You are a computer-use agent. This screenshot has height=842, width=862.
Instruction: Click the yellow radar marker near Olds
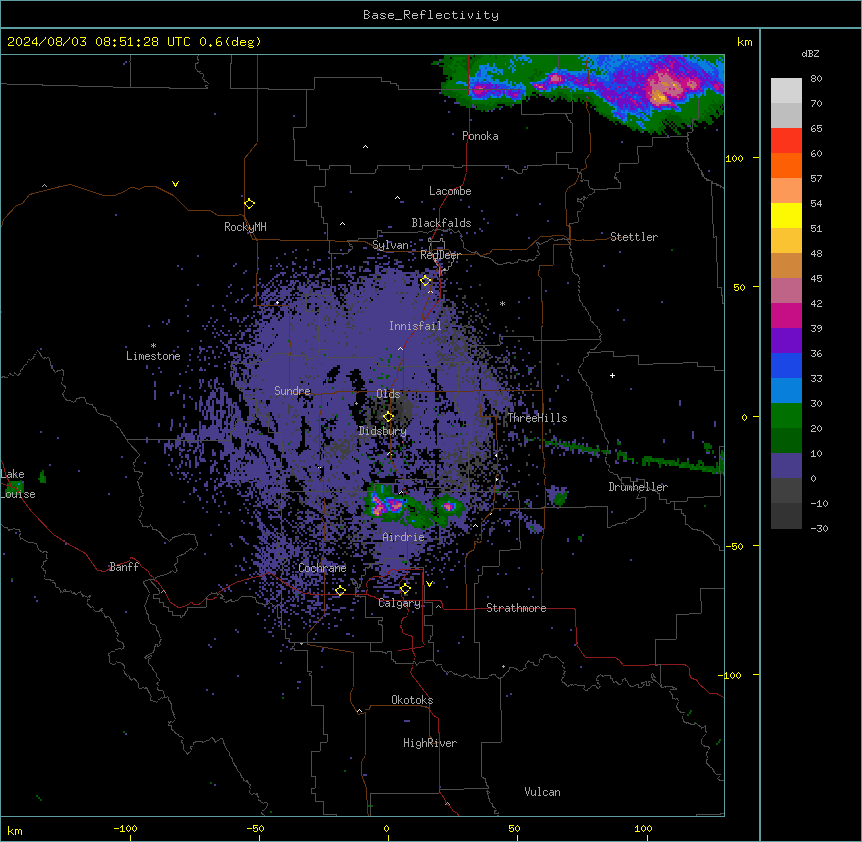(388, 416)
